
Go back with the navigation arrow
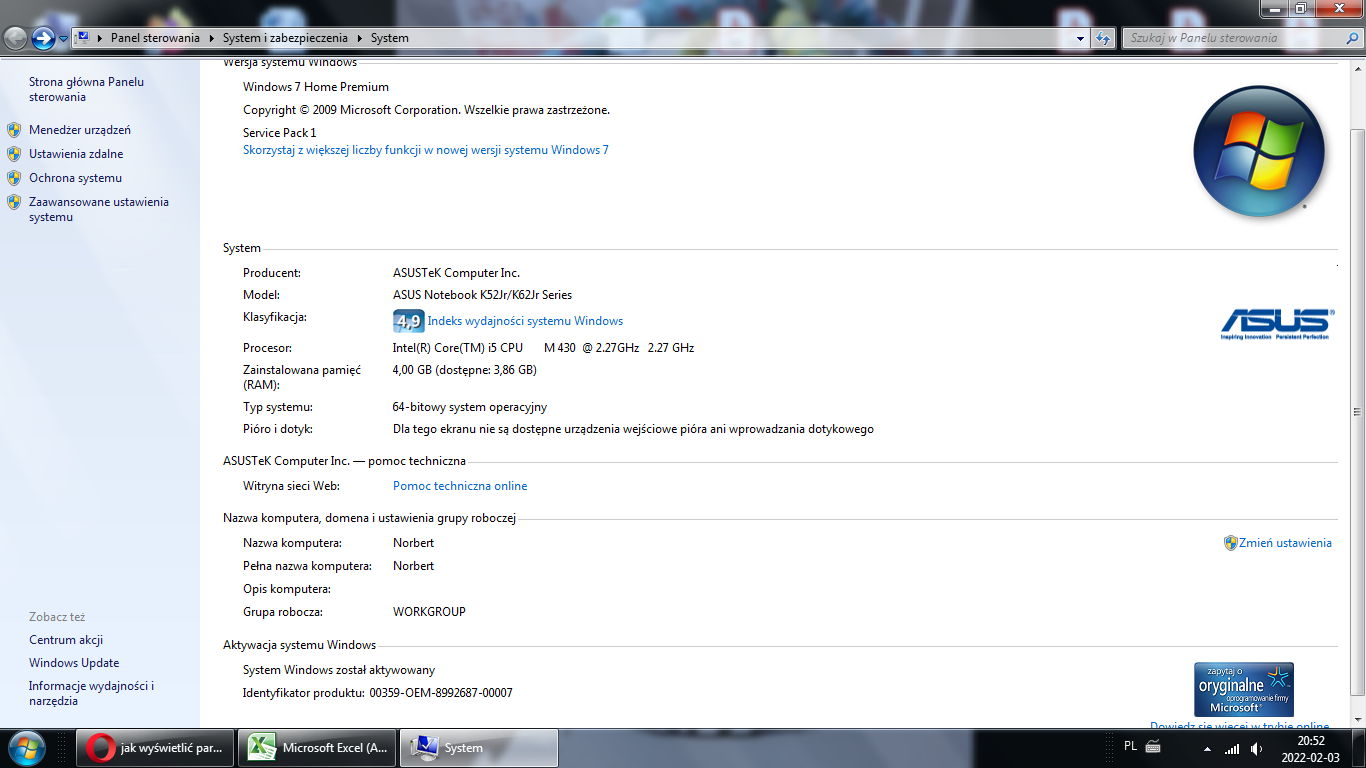click(15, 38)
